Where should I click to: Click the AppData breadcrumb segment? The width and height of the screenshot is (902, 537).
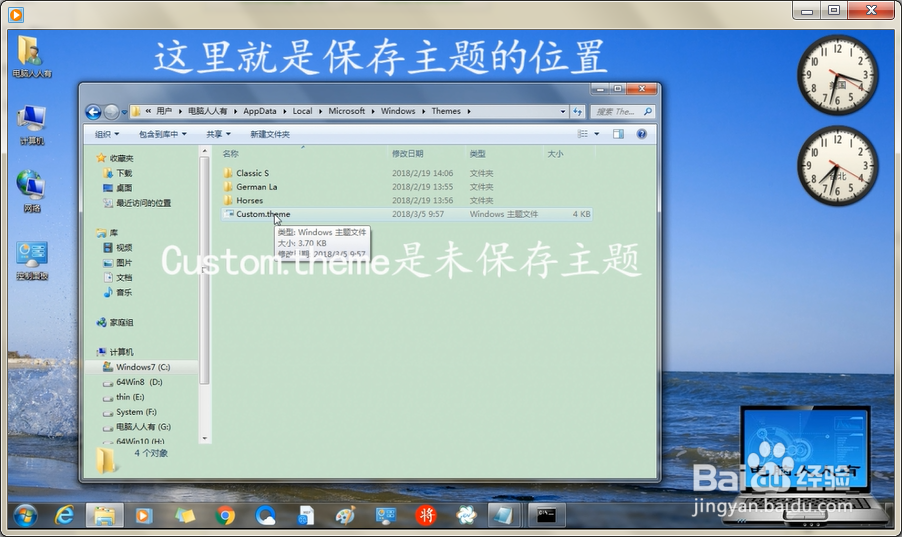click(259, 111)
